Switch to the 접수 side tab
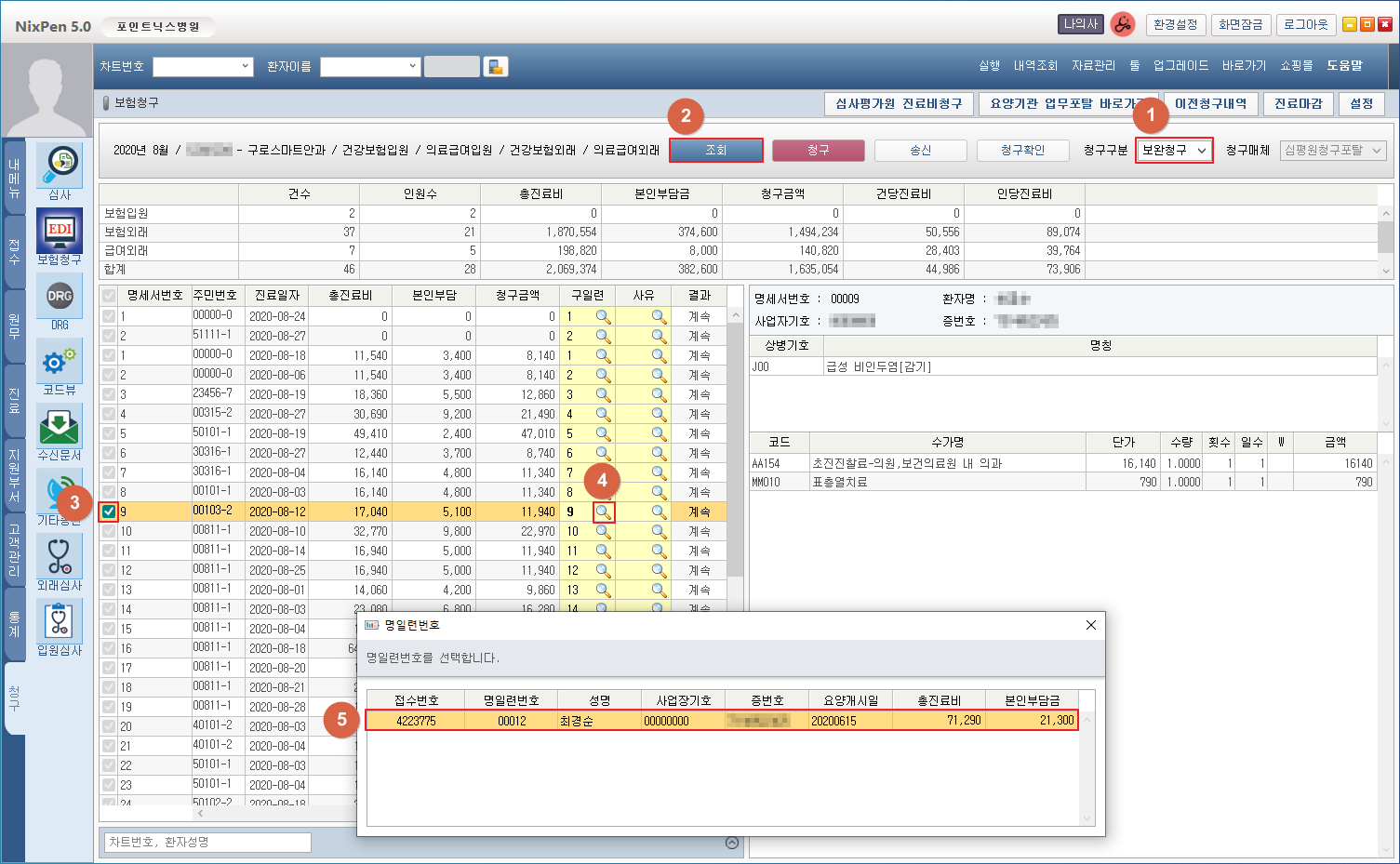 [14, 250]
